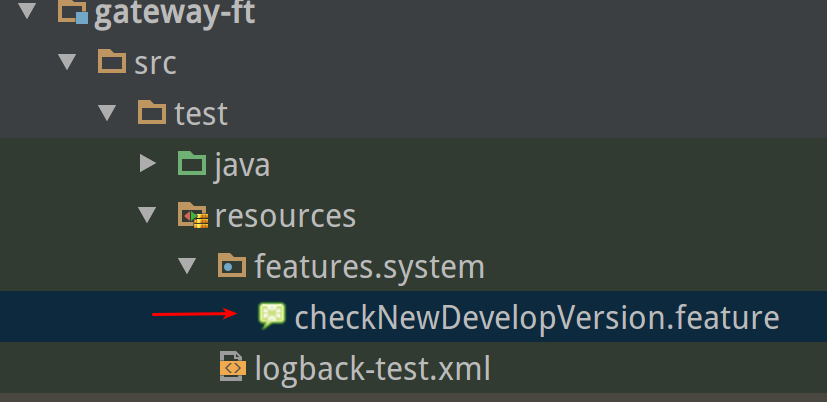Viewport: 827px width, 402px height.
Task: Click the resources root folder icon
Action: click(x=191, y=215)
